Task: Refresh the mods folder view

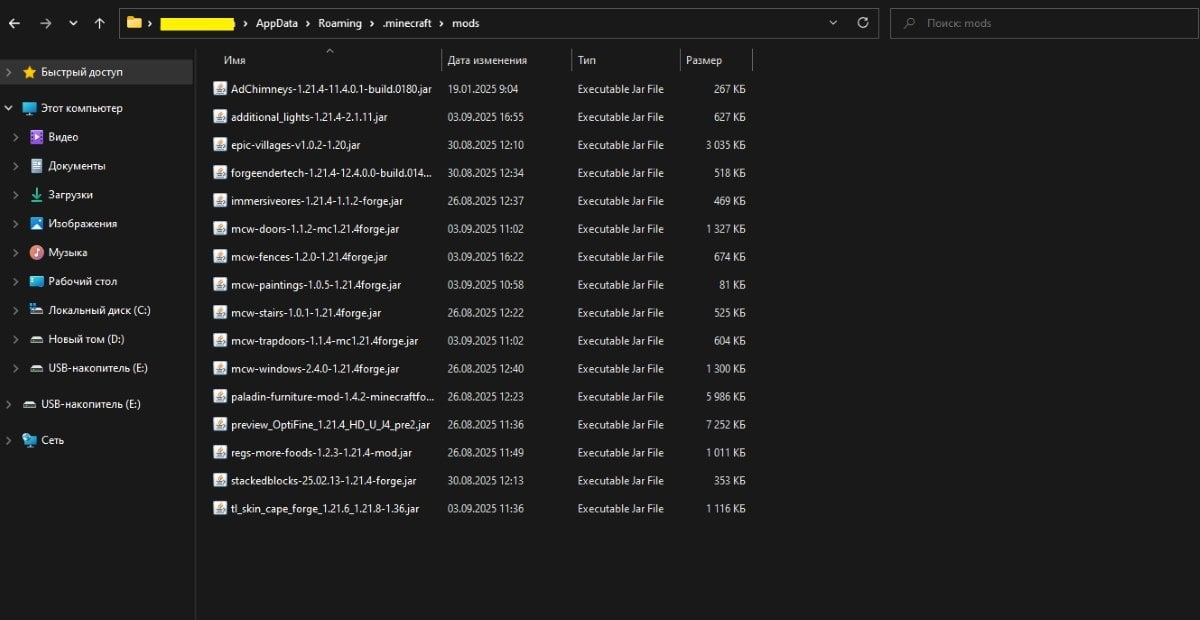Action: pos(862,22)
